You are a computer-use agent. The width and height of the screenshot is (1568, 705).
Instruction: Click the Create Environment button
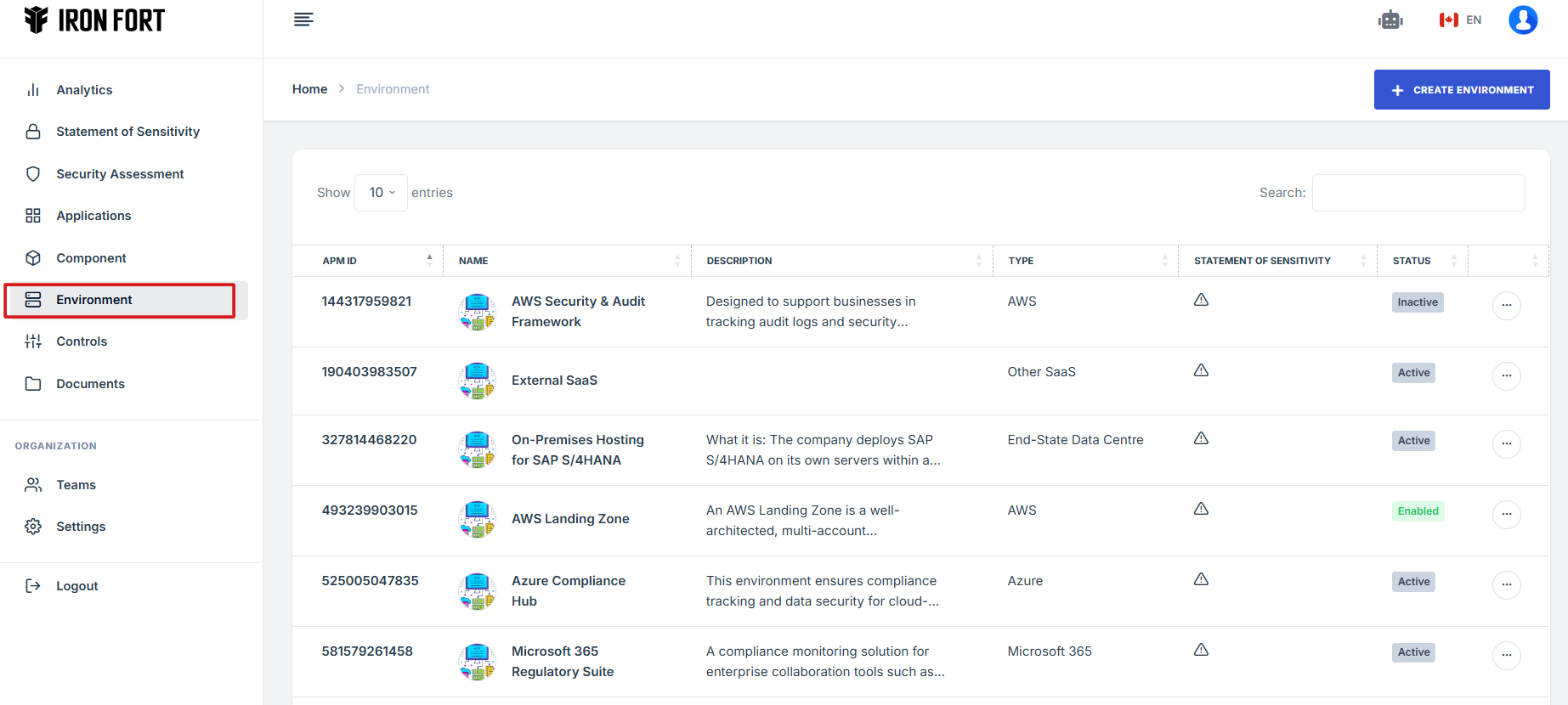point(1461,90)
